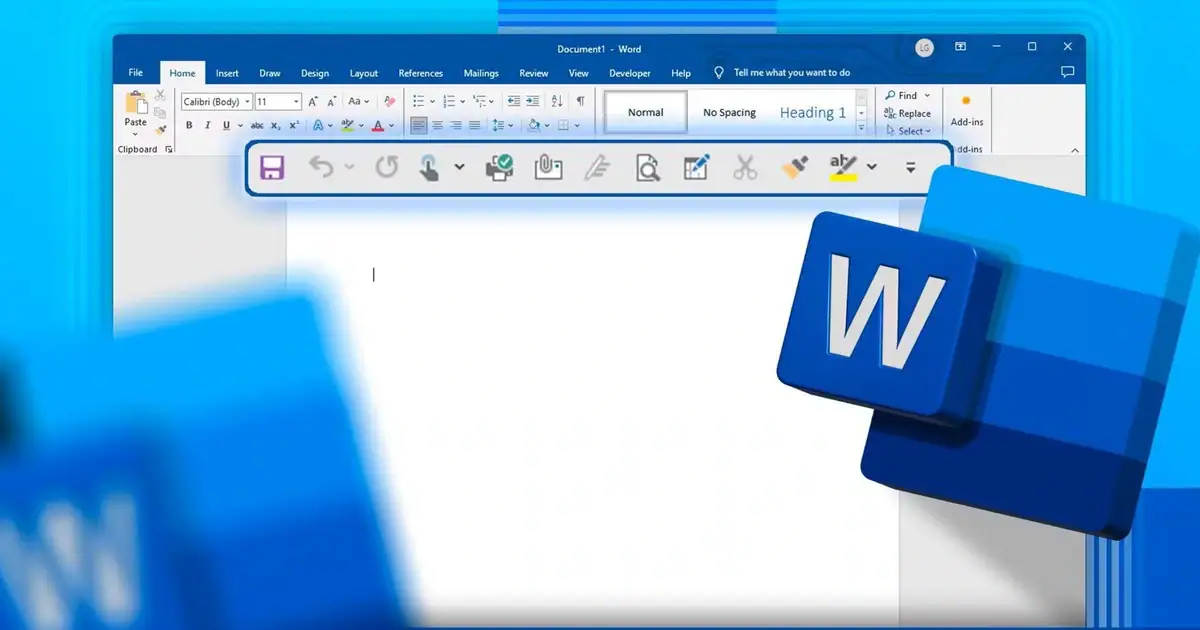
Task: Toggle Bold formatting
Action: 188,124
